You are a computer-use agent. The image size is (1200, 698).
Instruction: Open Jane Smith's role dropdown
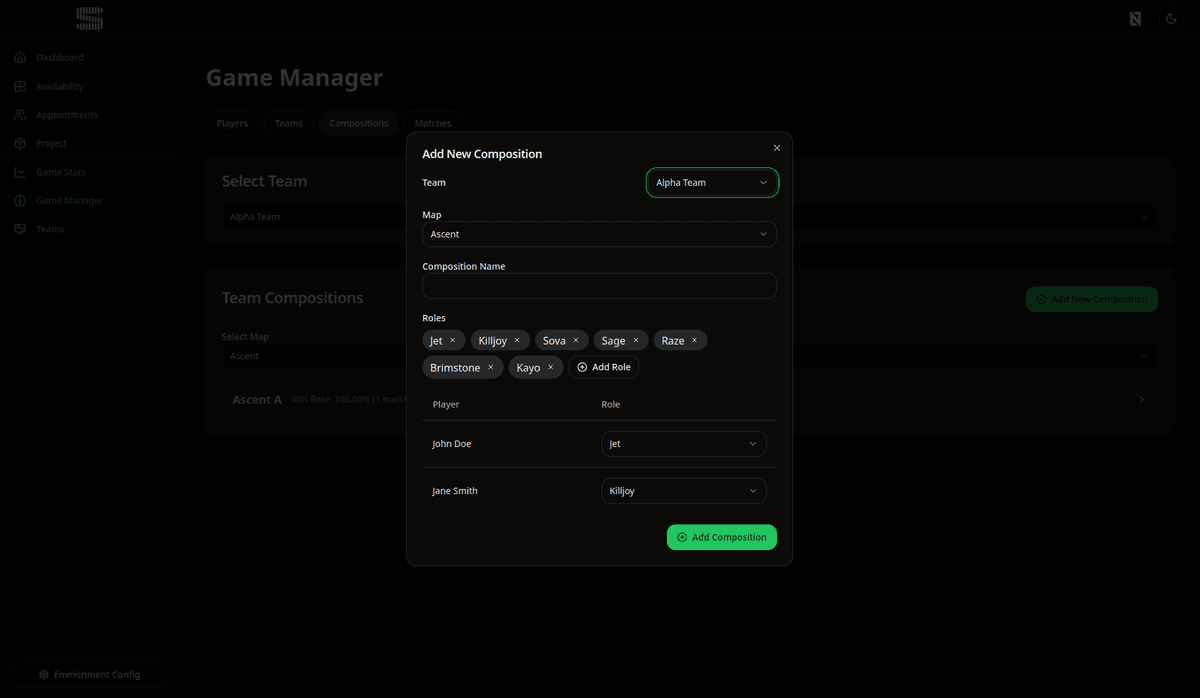click(684, 491)
